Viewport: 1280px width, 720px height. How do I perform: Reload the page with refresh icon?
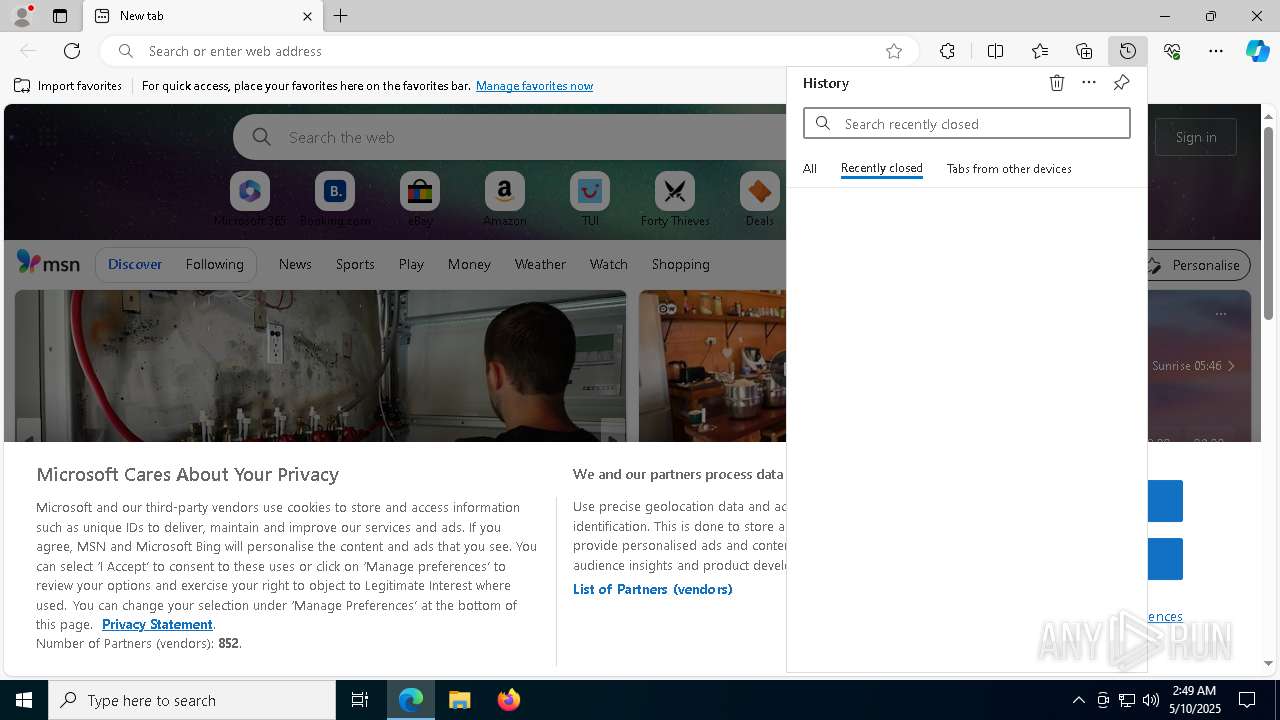pos(72,51)
